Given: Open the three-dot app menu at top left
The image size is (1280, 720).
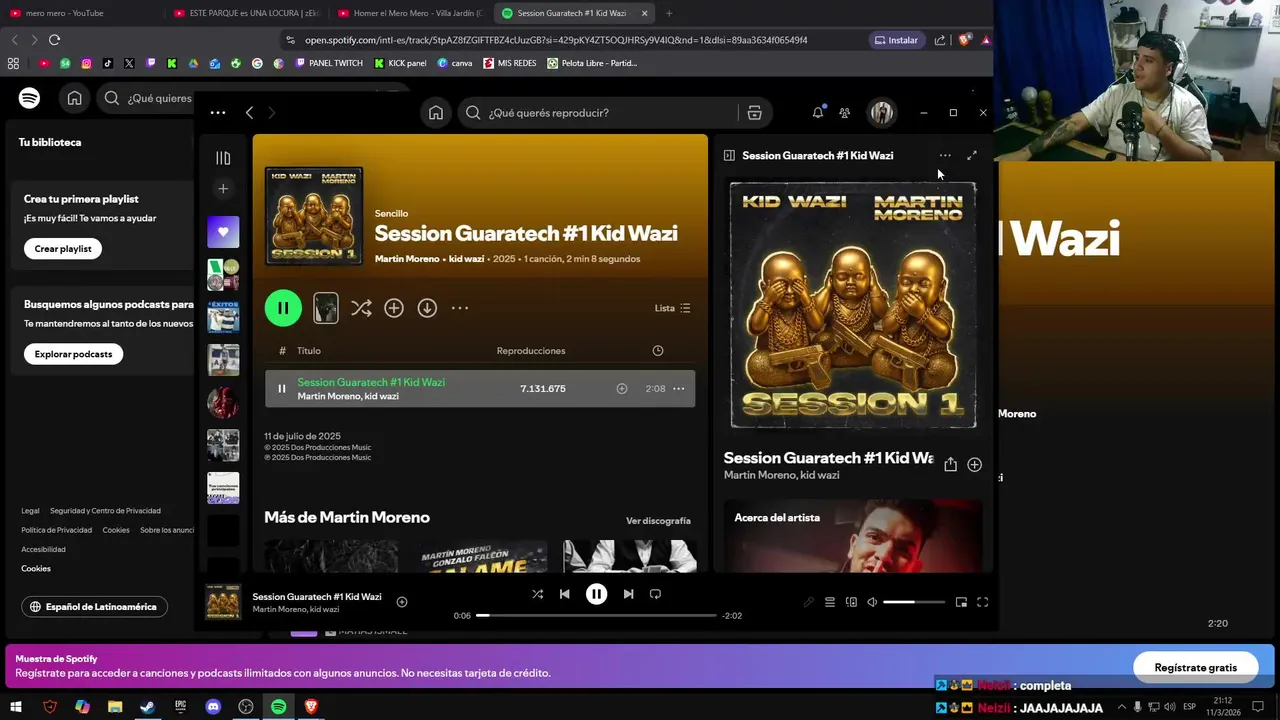Looking at the screenshot, I should tap(218, 113).
